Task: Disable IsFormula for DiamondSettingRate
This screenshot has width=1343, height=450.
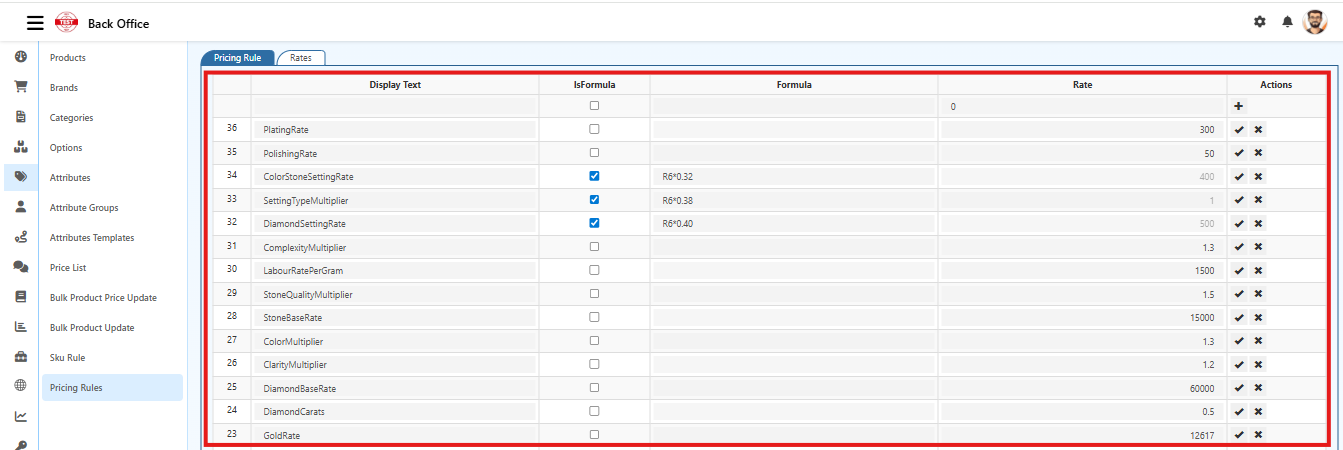Action: tap(594, 223)
